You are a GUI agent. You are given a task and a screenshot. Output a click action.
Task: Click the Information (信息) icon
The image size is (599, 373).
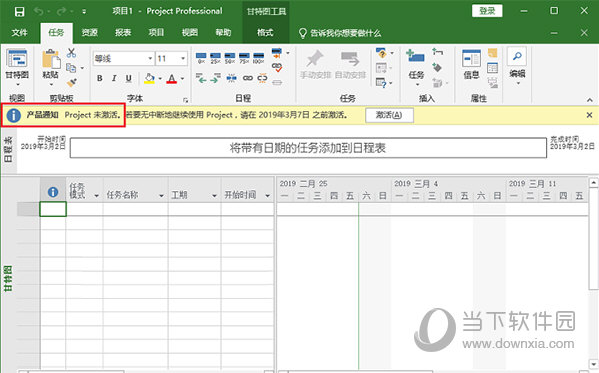(471, 64)
